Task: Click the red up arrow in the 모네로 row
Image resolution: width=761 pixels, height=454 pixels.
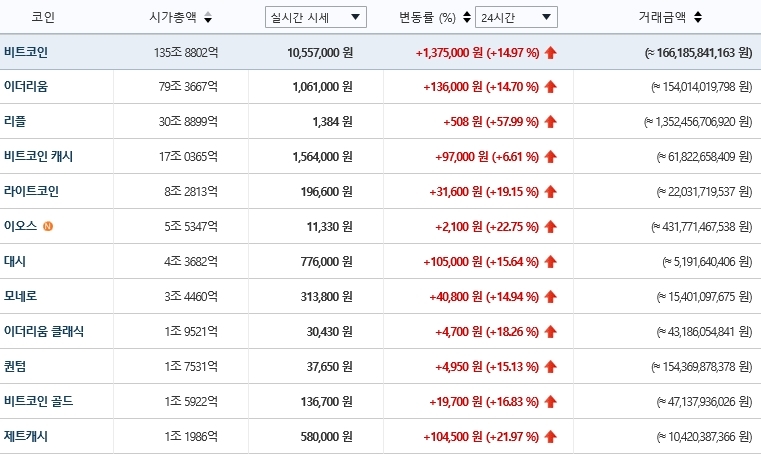Action: pos(550,297)
